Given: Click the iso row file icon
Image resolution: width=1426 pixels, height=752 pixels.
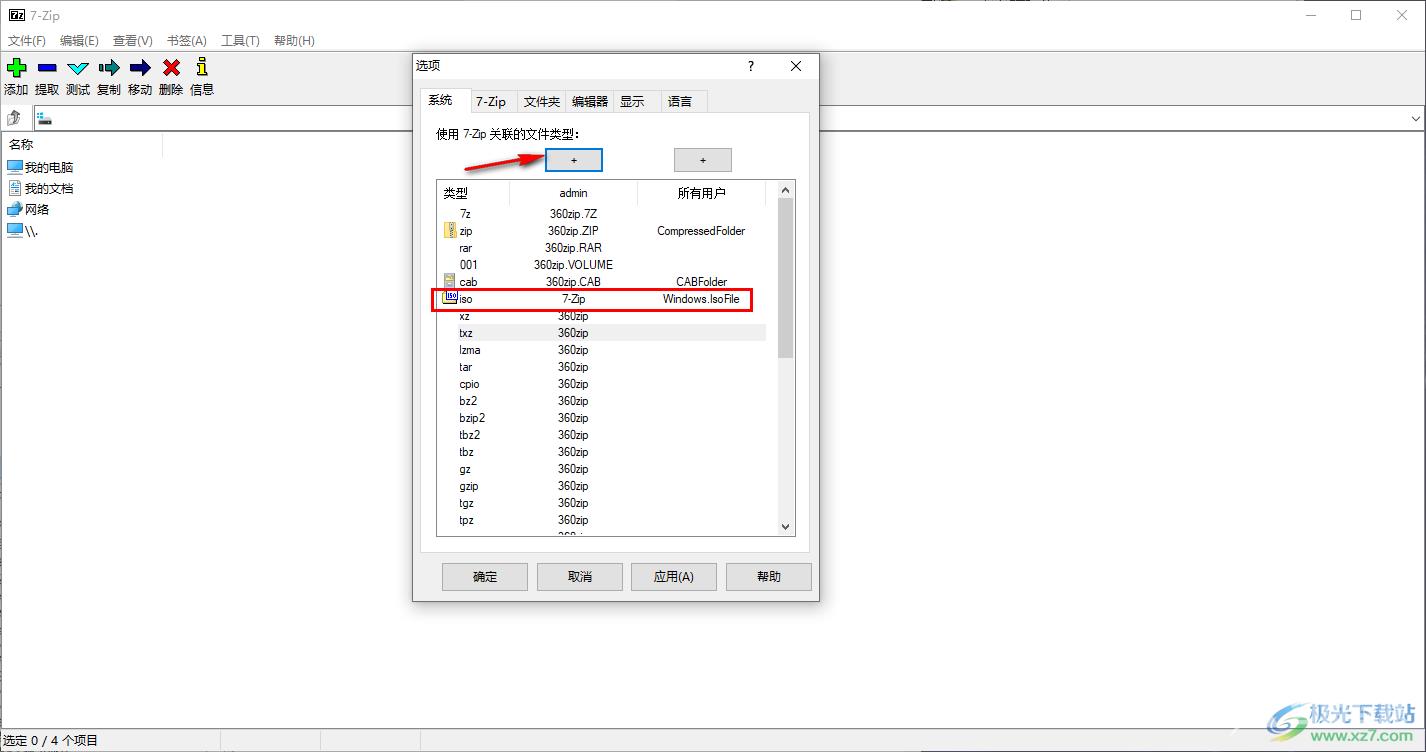Looking at the screenshot, I should (x=450, y=298).
